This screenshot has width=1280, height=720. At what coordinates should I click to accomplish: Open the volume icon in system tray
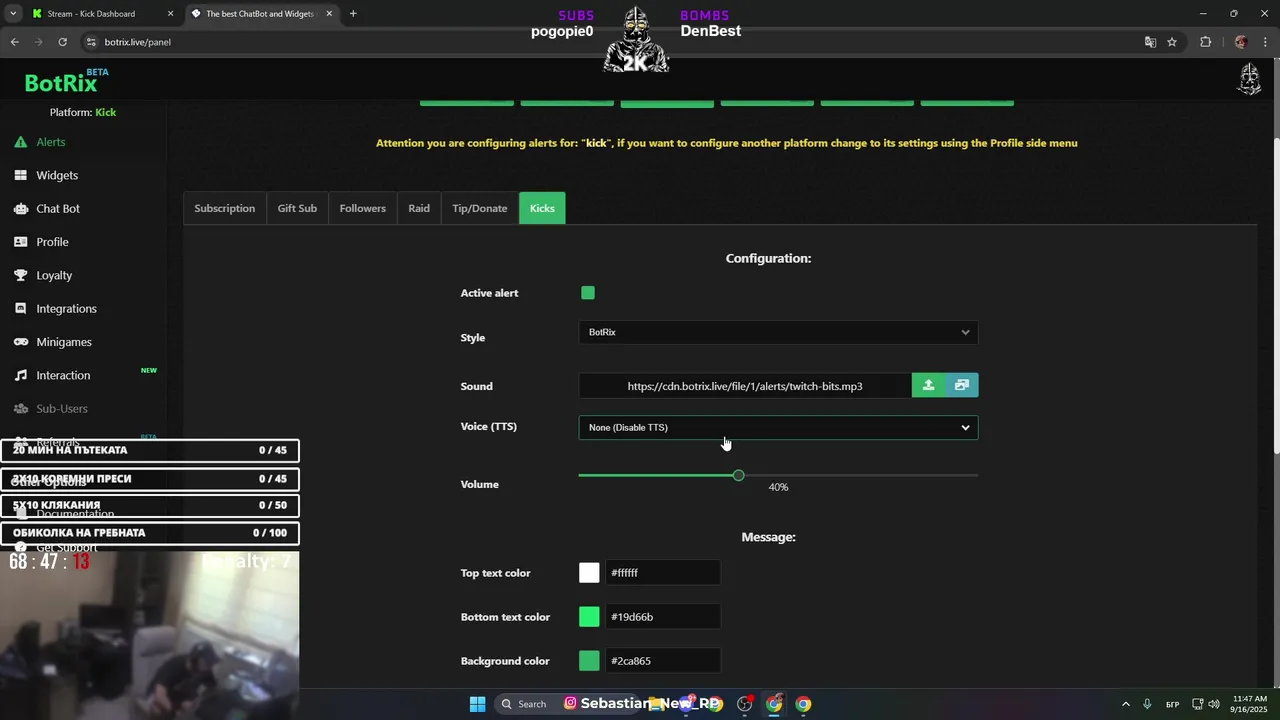click(1214, 704)
